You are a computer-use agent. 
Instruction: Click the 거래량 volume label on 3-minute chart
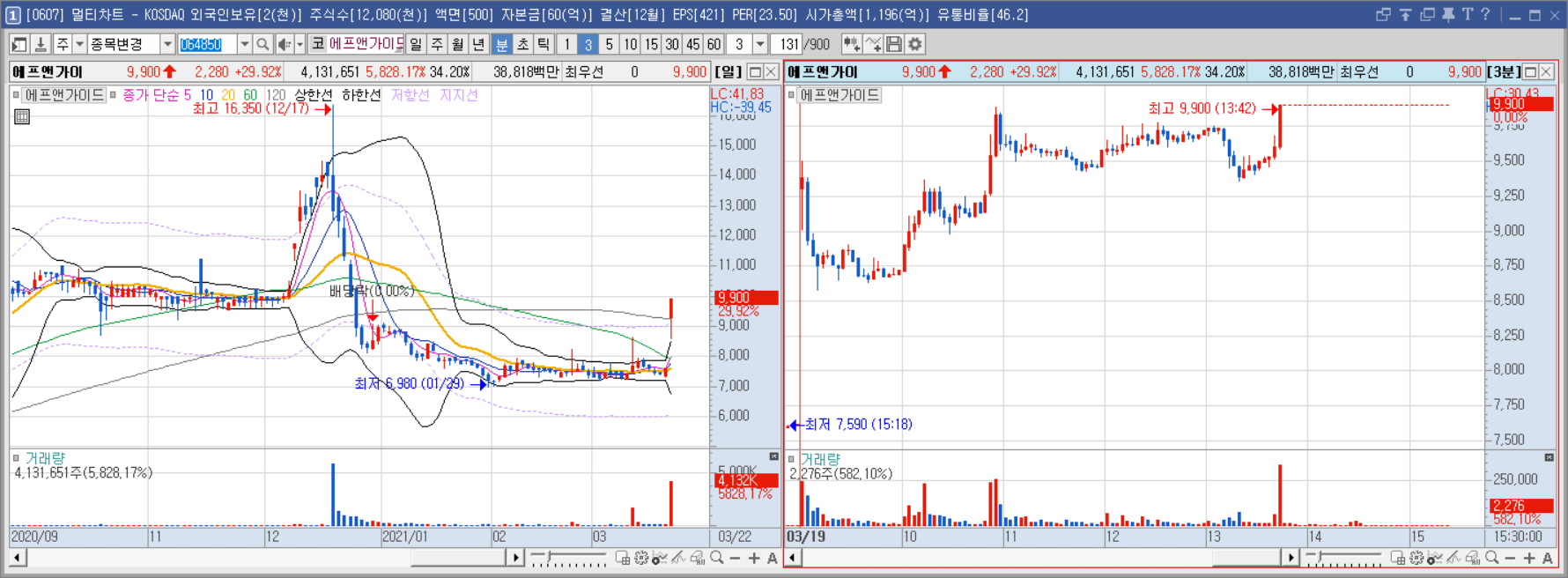tap(820, 459)
